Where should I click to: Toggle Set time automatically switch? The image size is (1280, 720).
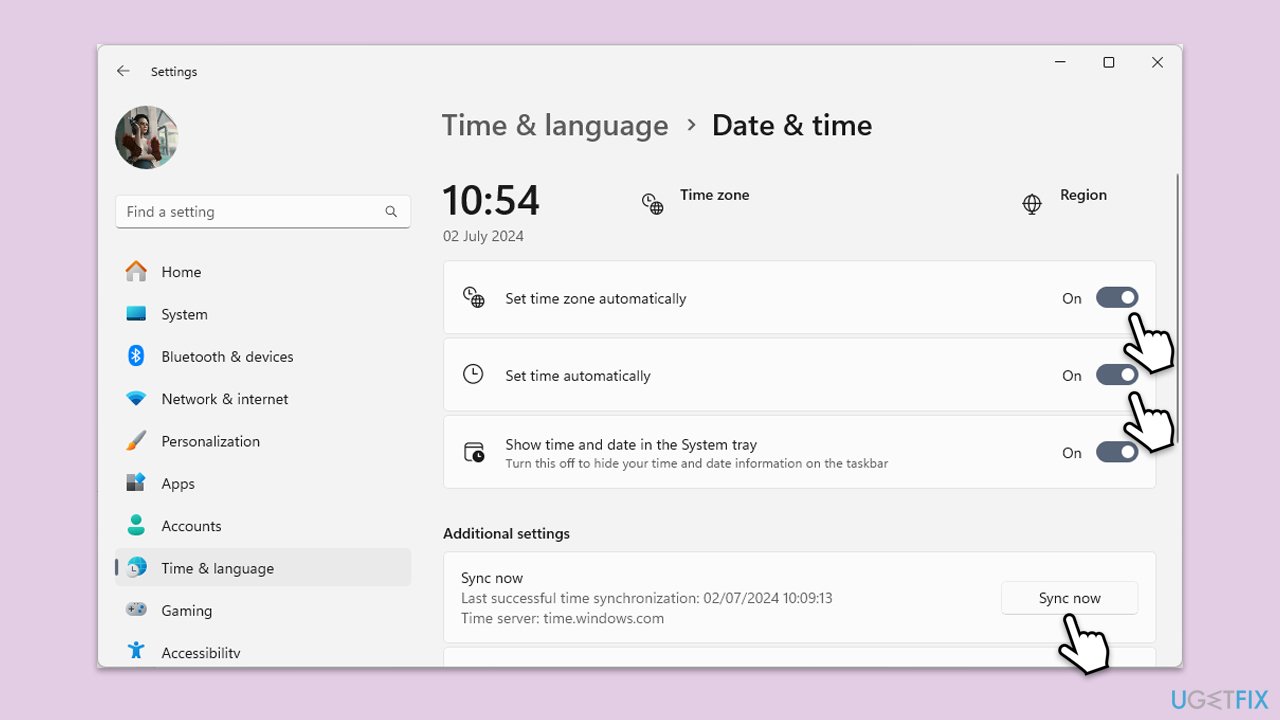point(1117,375)
